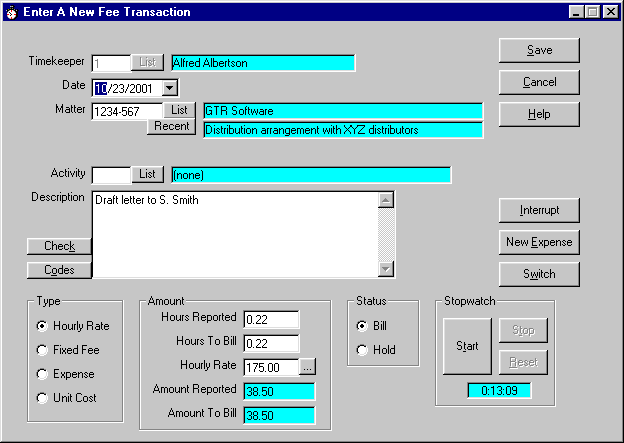Click description scrollbar down arrow
Image resolution: width=624 pixels, height=443 pixels.
pyautogui.click(x=386, y=269)
